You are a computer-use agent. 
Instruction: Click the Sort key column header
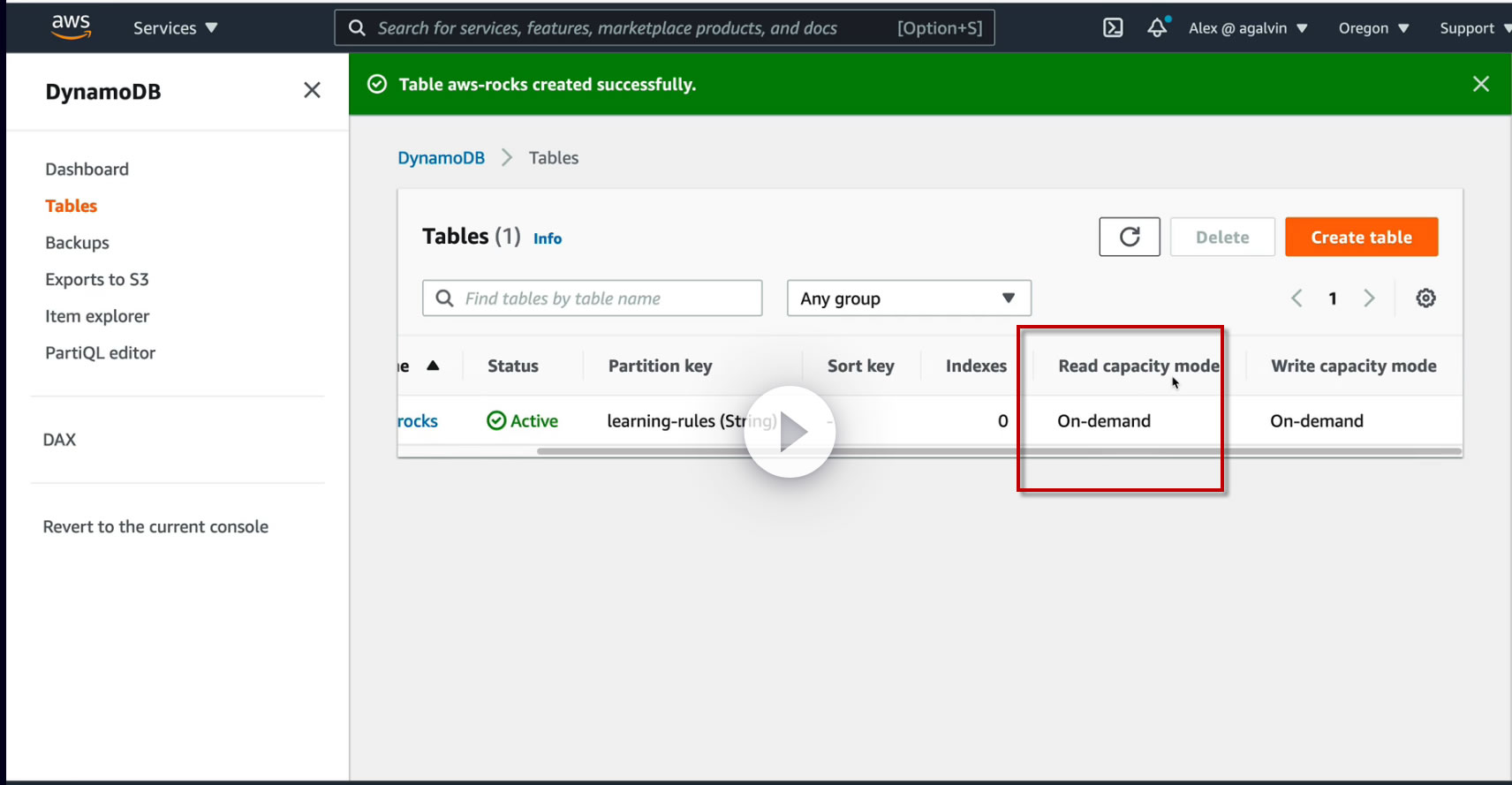[x=861, y=366]
